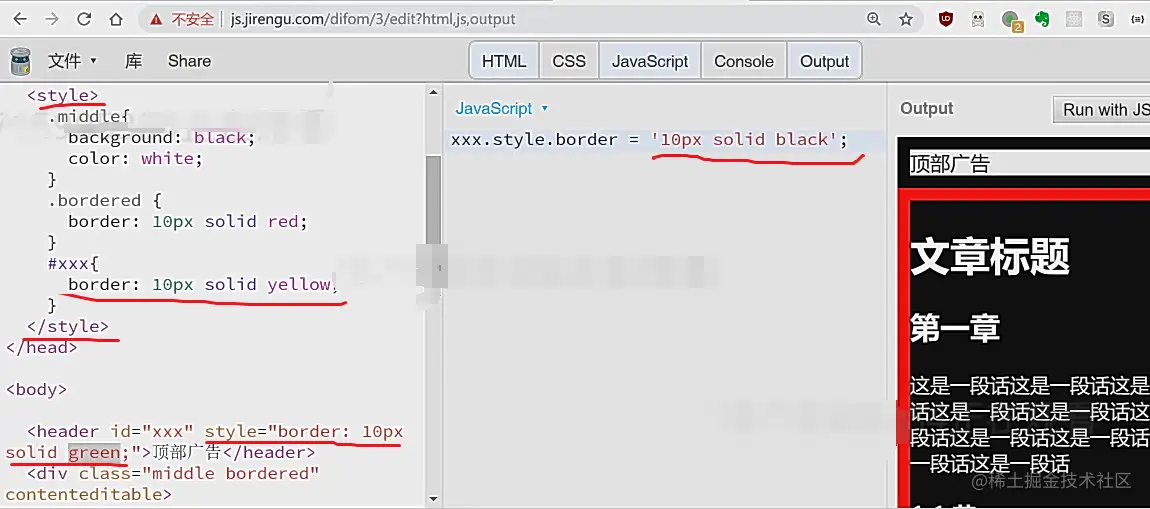
Task: Click the 不安全 security warning indicator
Action: (182, 19)
